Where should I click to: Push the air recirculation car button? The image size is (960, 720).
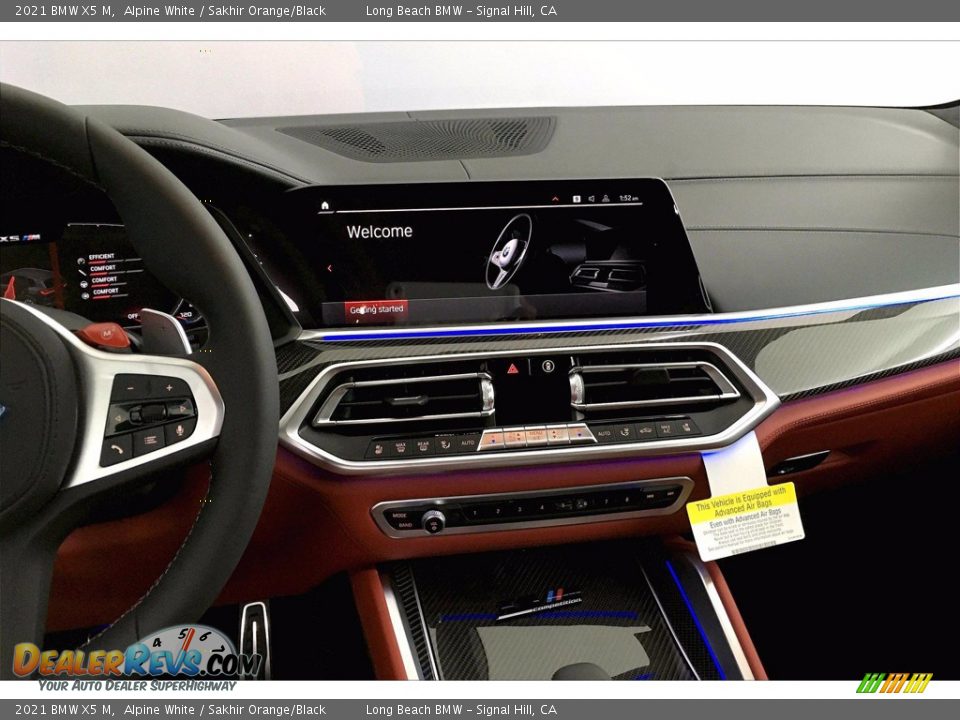[x=646, y=430]
